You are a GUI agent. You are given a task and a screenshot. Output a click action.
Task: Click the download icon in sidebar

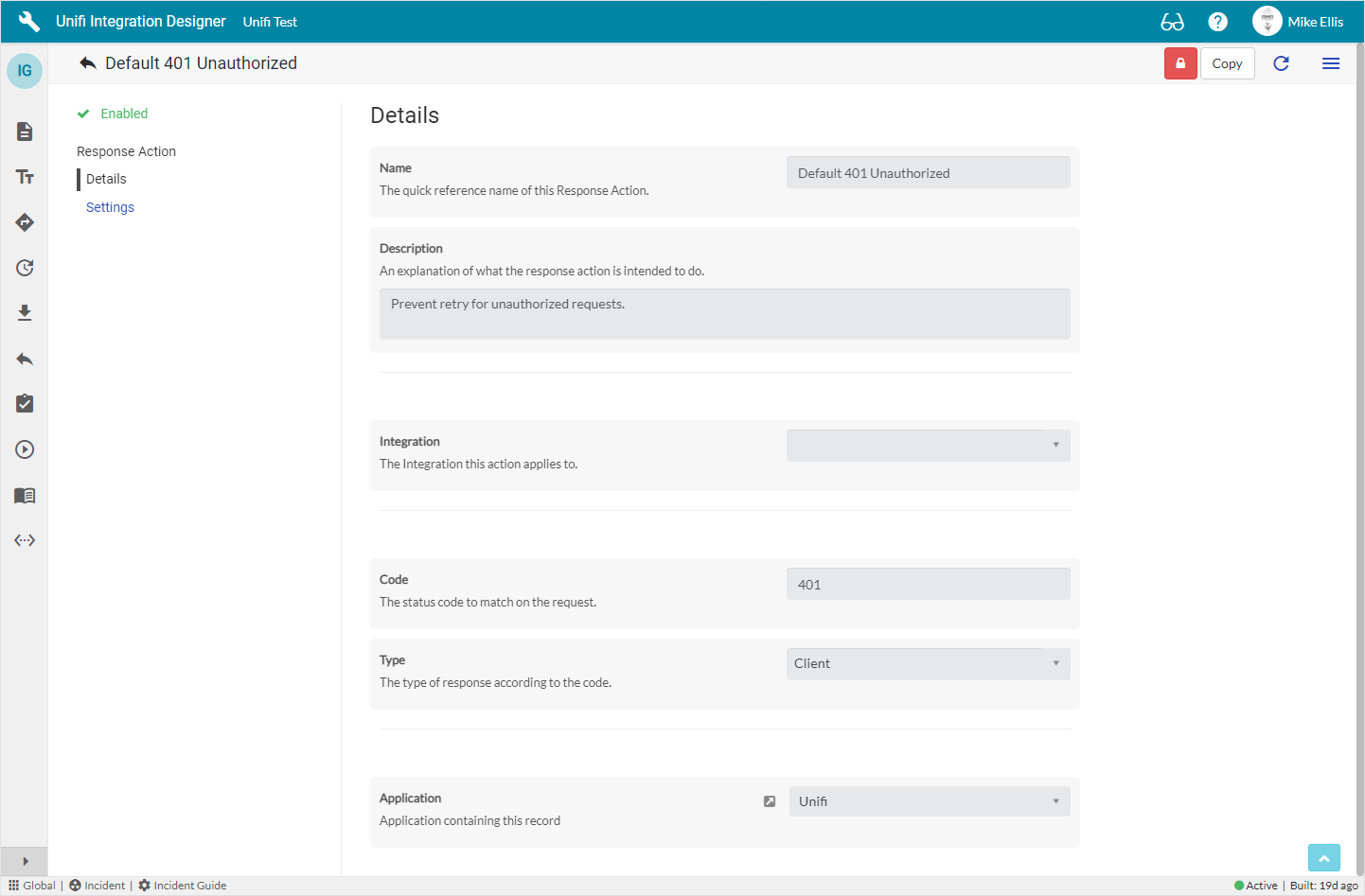[25, 313]
